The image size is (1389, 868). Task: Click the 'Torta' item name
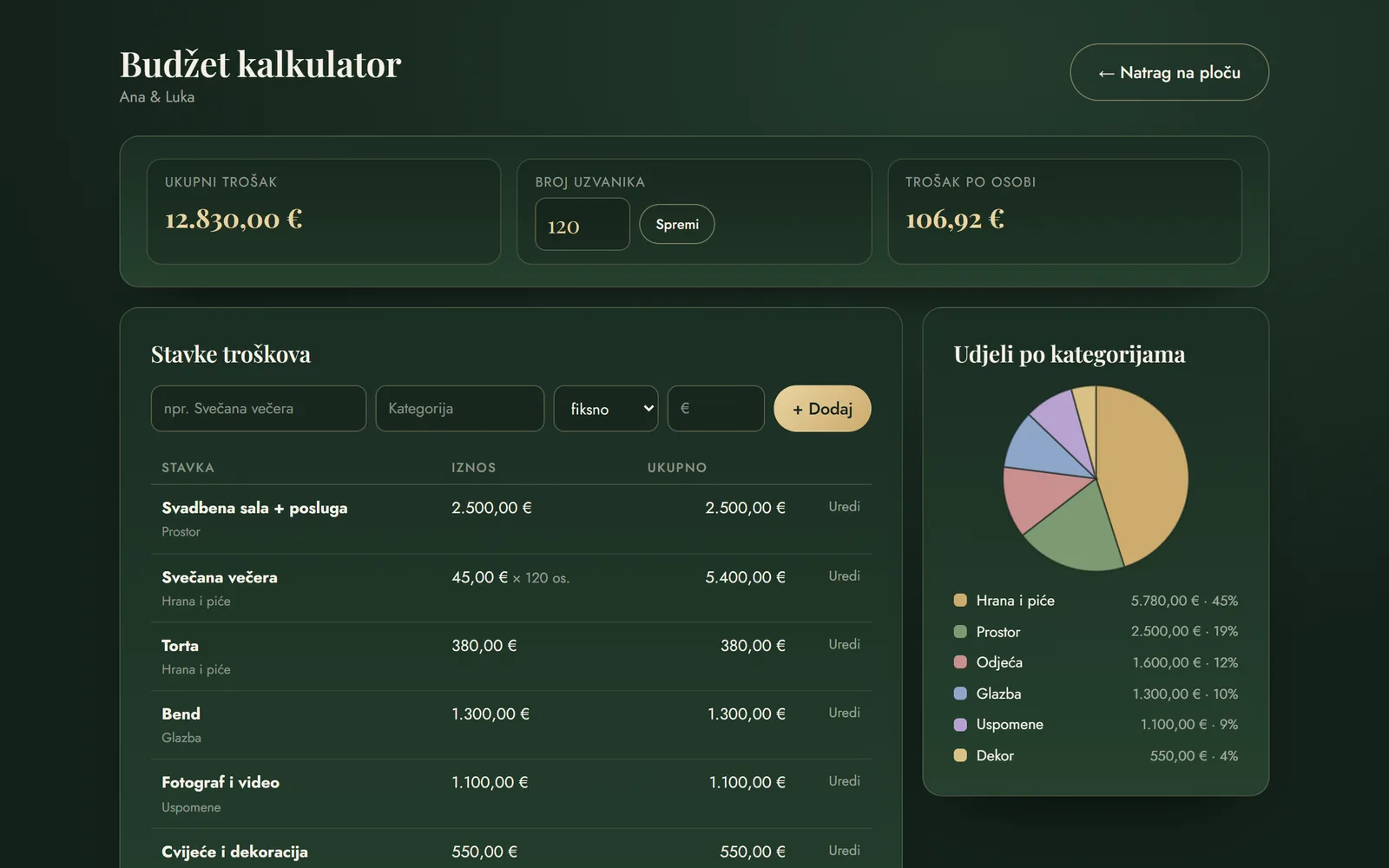180,646
